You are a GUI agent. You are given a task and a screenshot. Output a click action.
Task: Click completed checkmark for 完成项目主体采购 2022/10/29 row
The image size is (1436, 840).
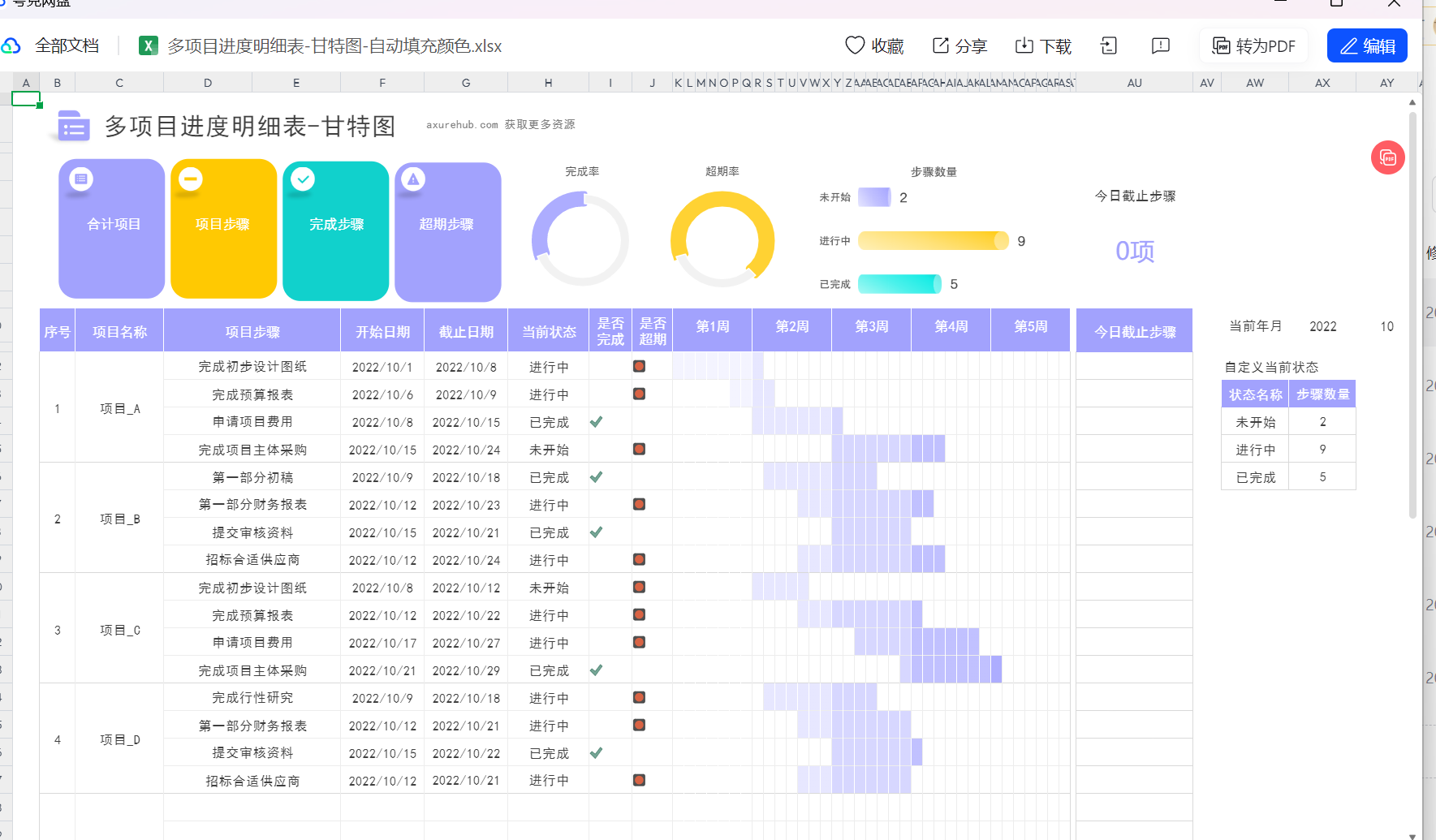coord(596,670)
